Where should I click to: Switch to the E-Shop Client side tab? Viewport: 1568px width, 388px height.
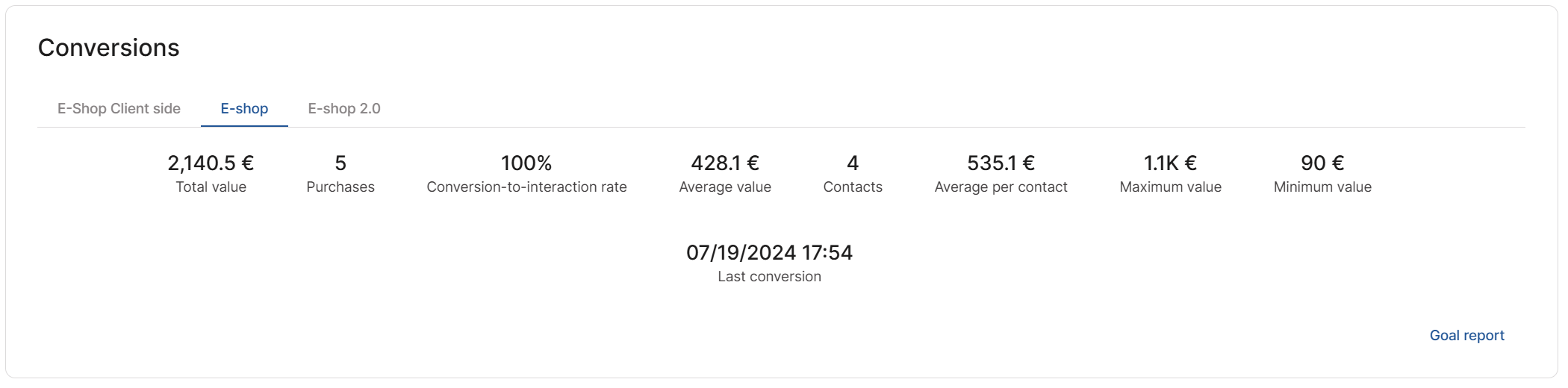point(119,109)
